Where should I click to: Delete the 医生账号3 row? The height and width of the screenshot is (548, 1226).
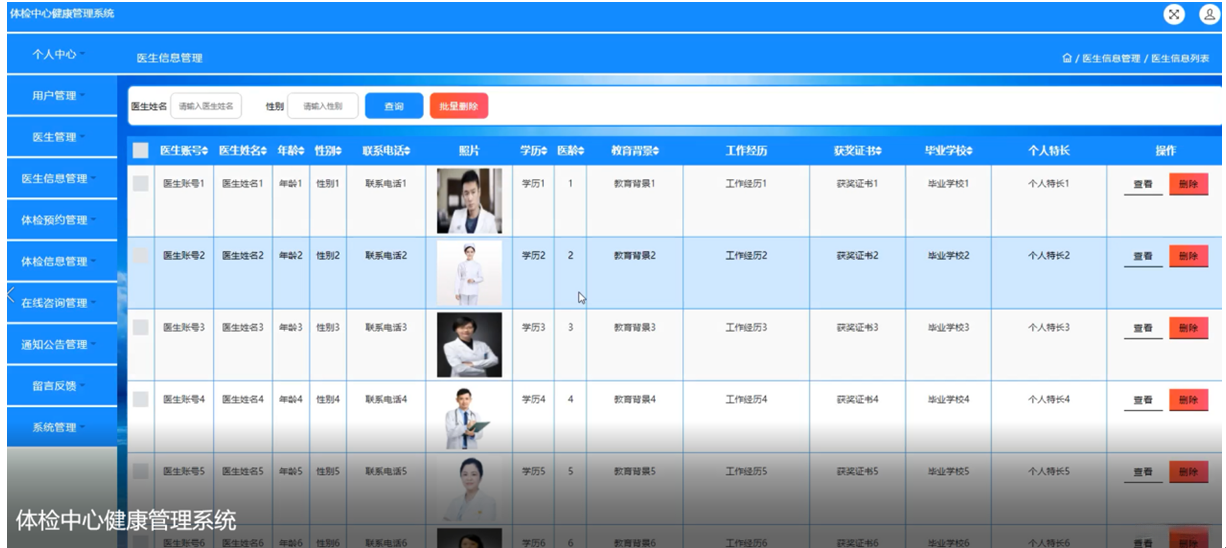click(1188, 327)
